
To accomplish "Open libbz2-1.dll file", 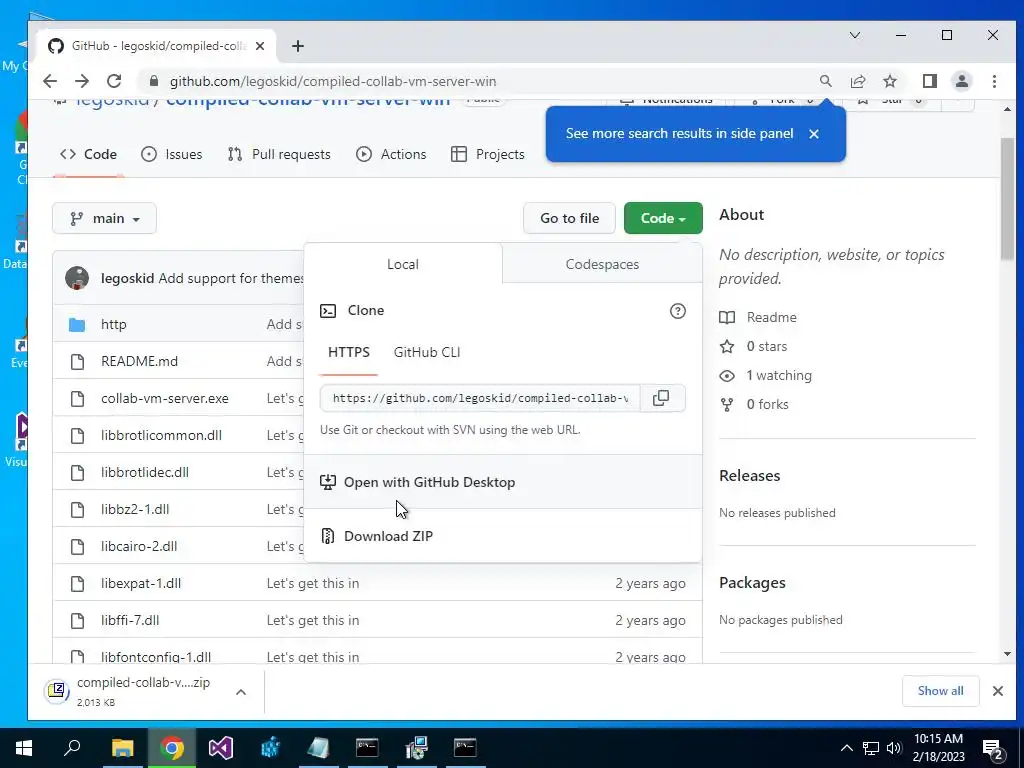I will [135, 509].
